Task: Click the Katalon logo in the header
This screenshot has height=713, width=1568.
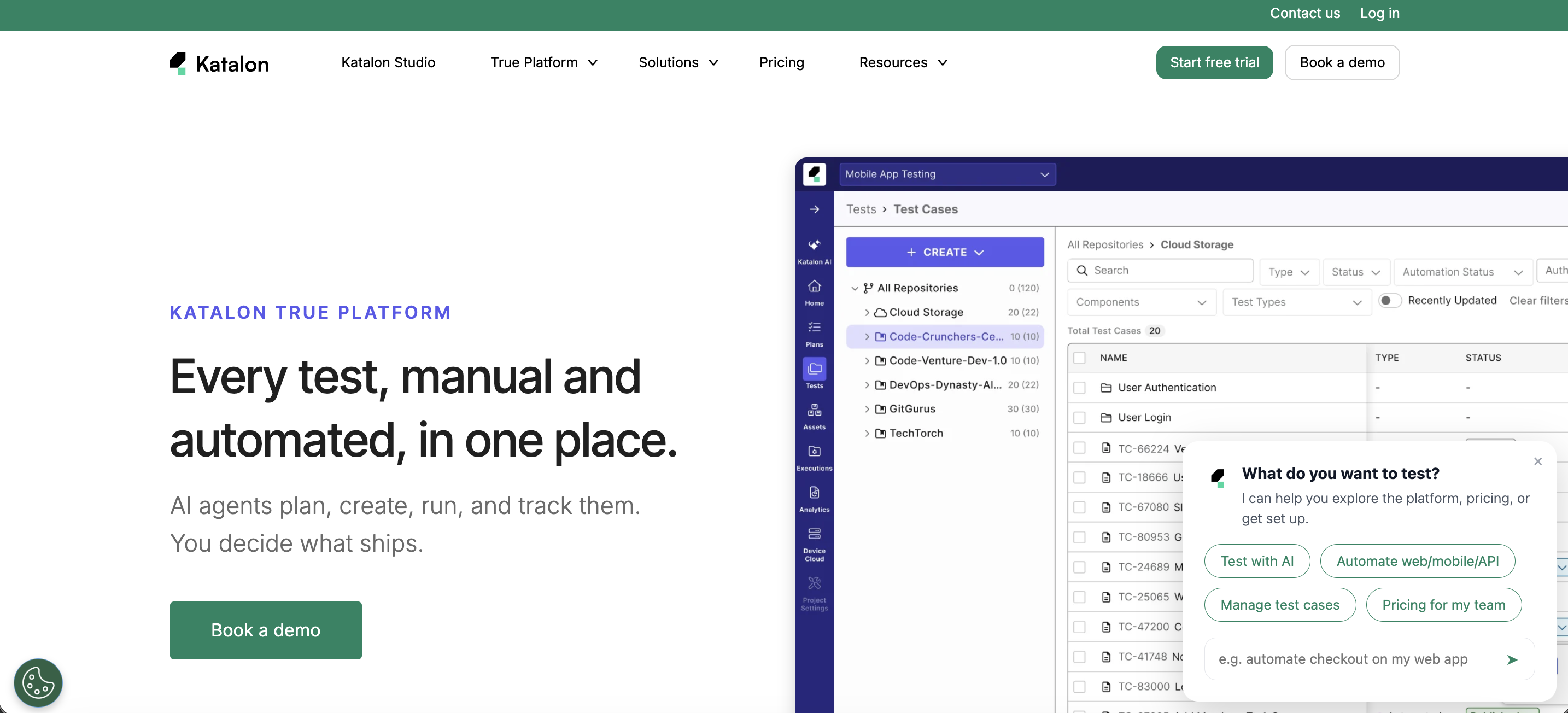Action: click(x=219, y=63)
